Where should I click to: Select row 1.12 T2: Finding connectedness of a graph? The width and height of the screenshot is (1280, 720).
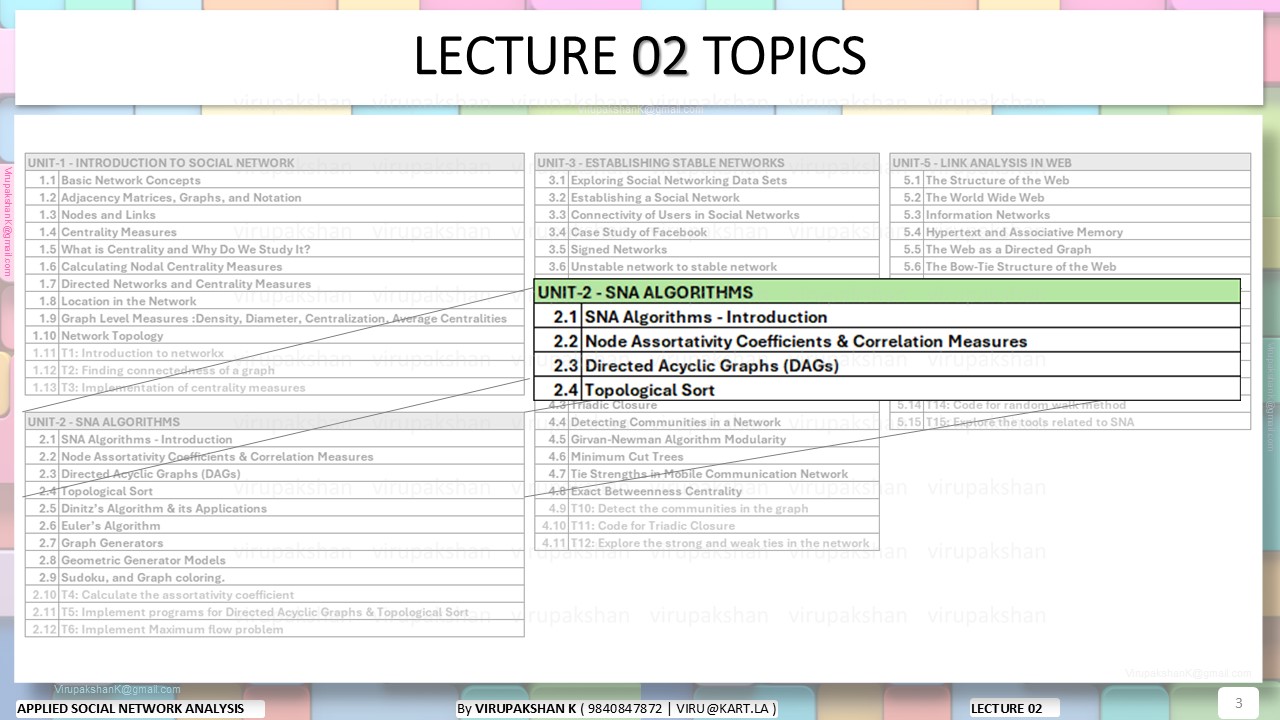(x=274, y=370)
